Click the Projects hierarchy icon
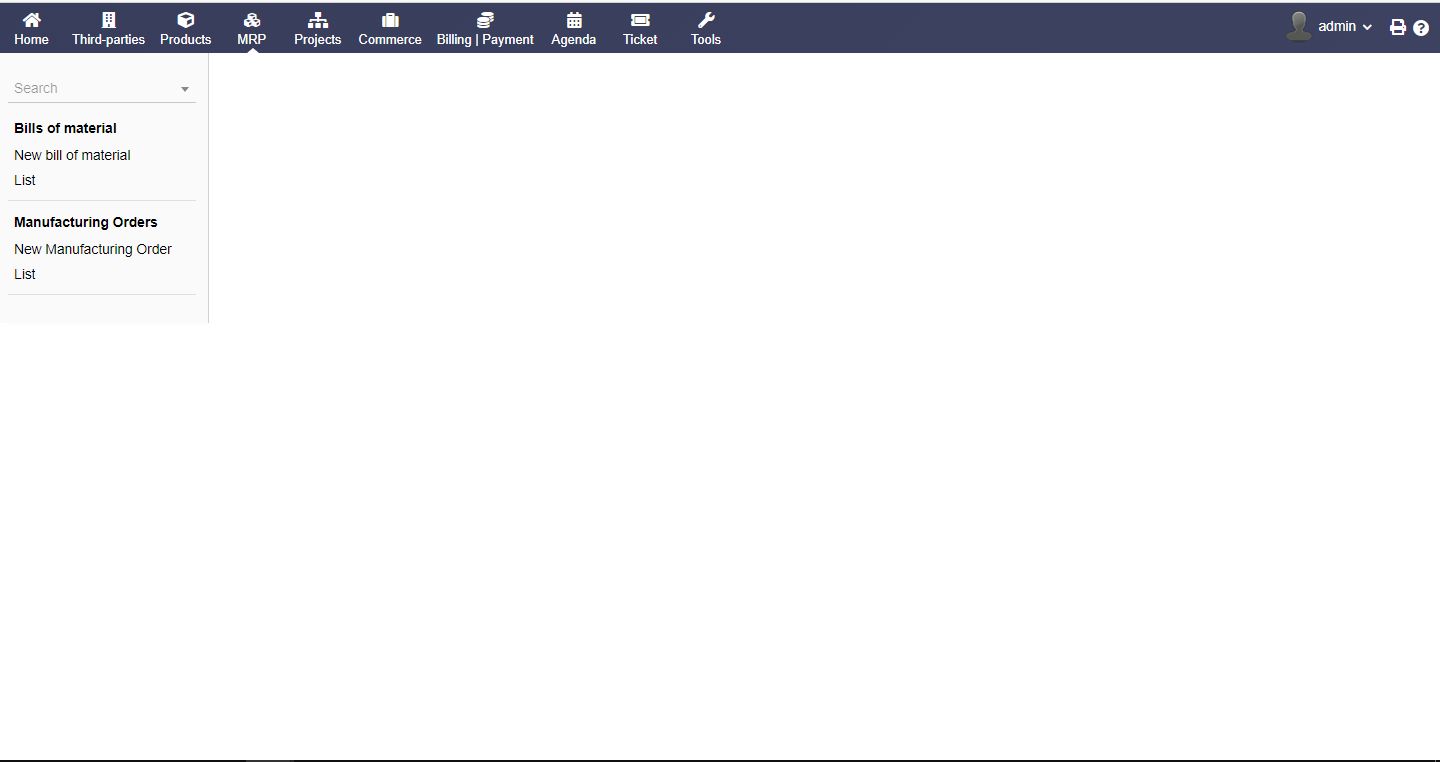The image size is (1440, 762). 318,20
